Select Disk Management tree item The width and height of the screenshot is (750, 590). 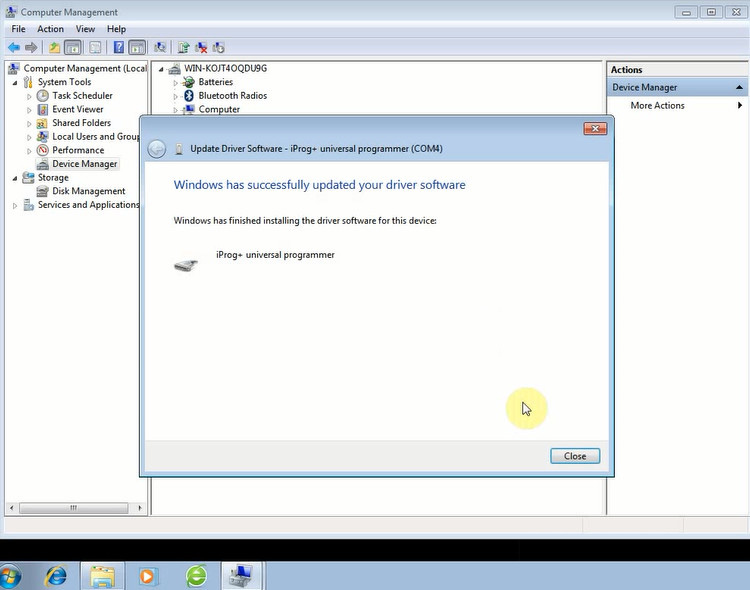coord(88,191)
